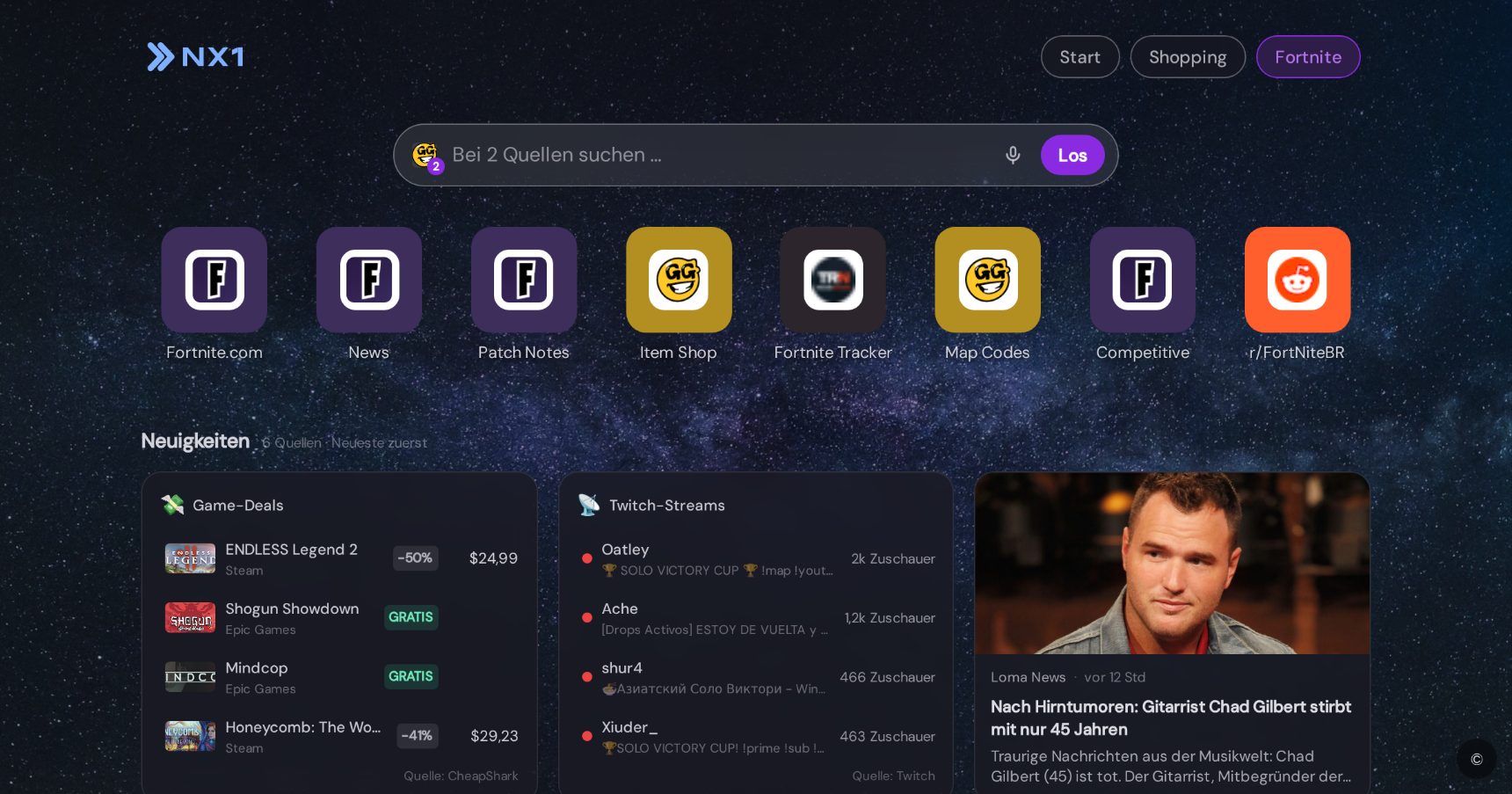This screenshot has width=1512, height=794.
Task: Open the Item Shop shortcut icon
Action: tap(679, 280)
